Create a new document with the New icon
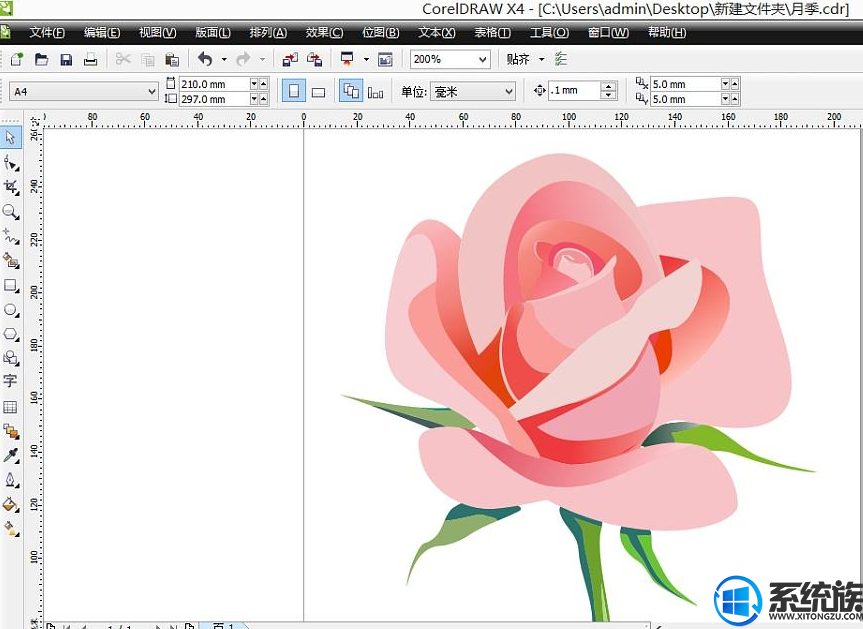863x629 pixels. (x=17, y=59)
